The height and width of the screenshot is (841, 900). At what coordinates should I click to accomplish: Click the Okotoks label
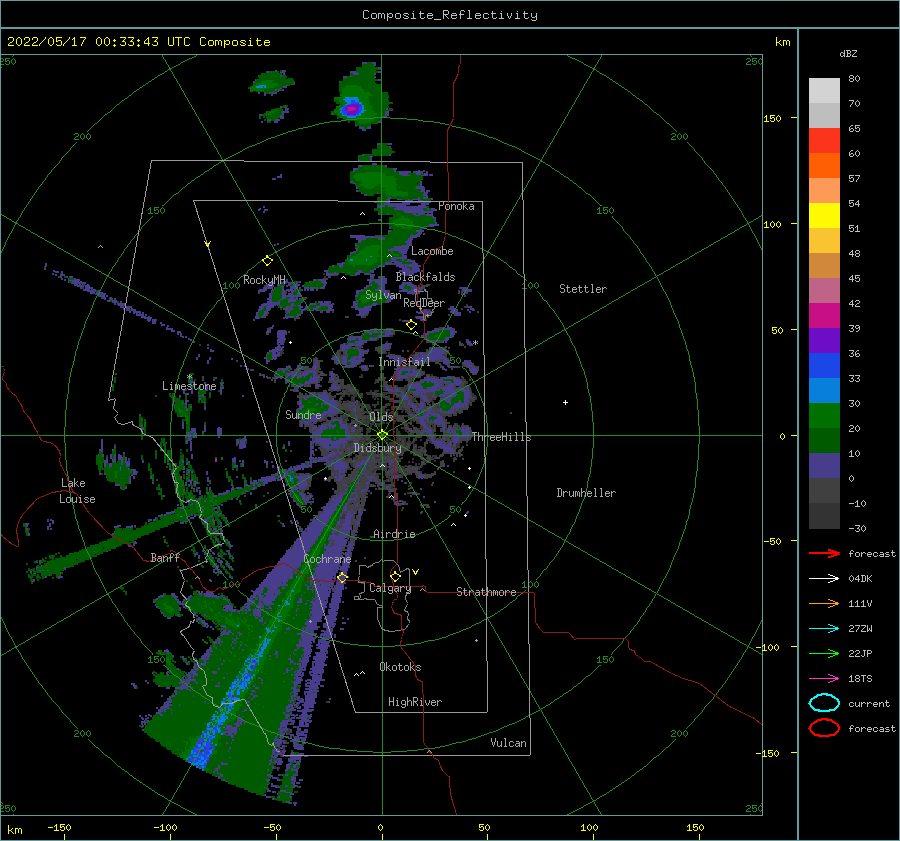(x=400, y=667)
